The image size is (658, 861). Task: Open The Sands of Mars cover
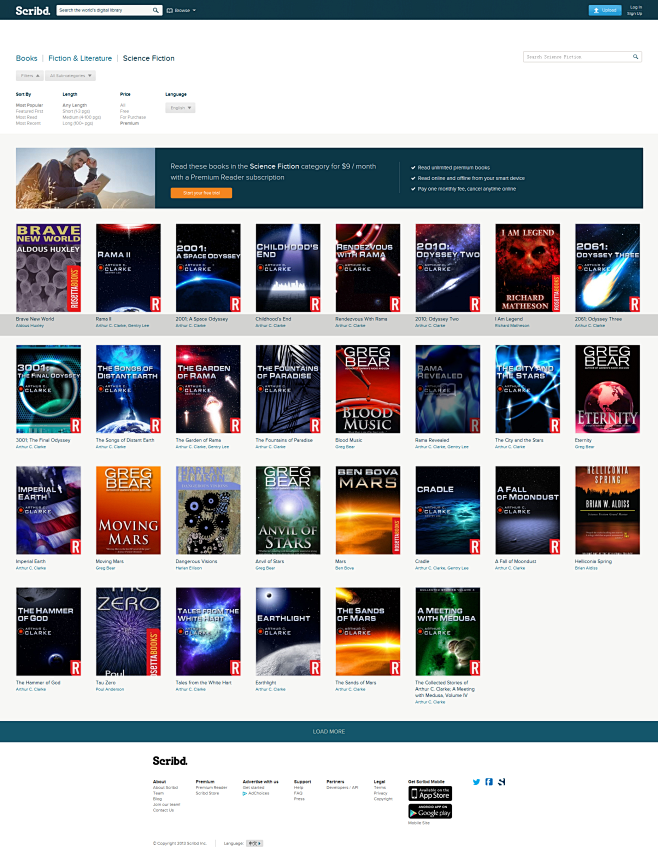tap(368, 632)
